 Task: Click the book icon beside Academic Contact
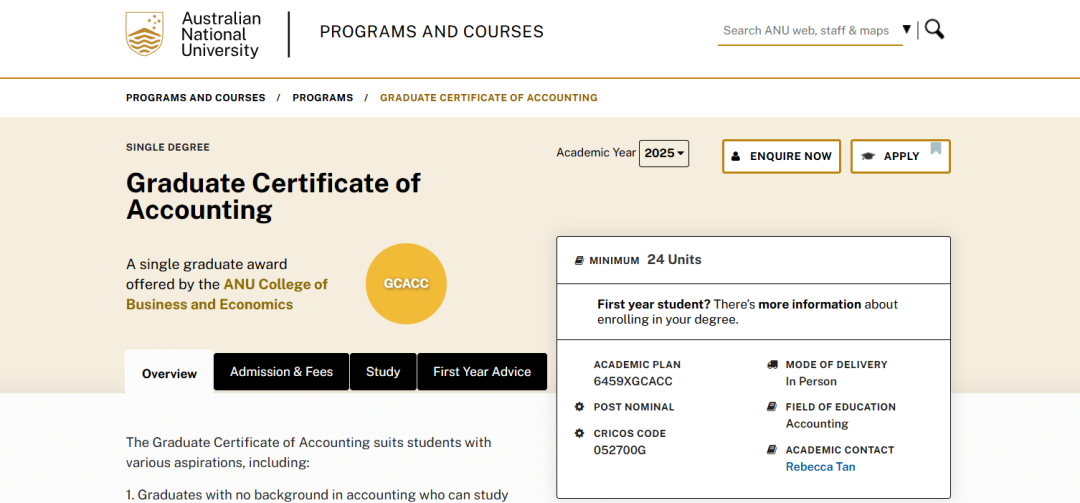click(772, 450)
